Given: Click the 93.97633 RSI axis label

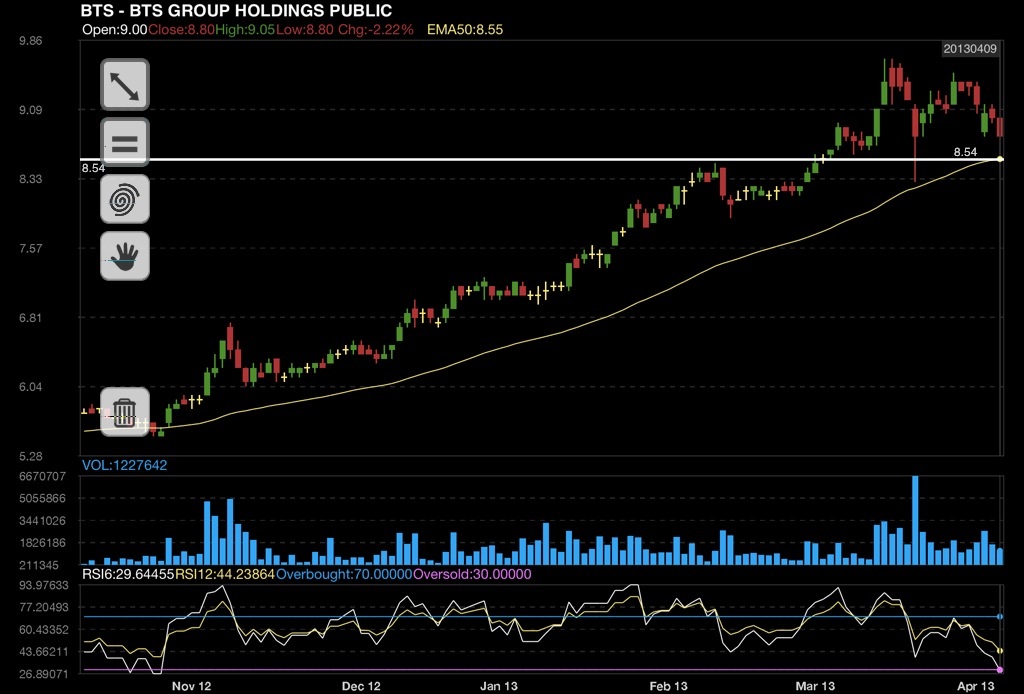Looking at the screenshot, I should pos(44,586).
